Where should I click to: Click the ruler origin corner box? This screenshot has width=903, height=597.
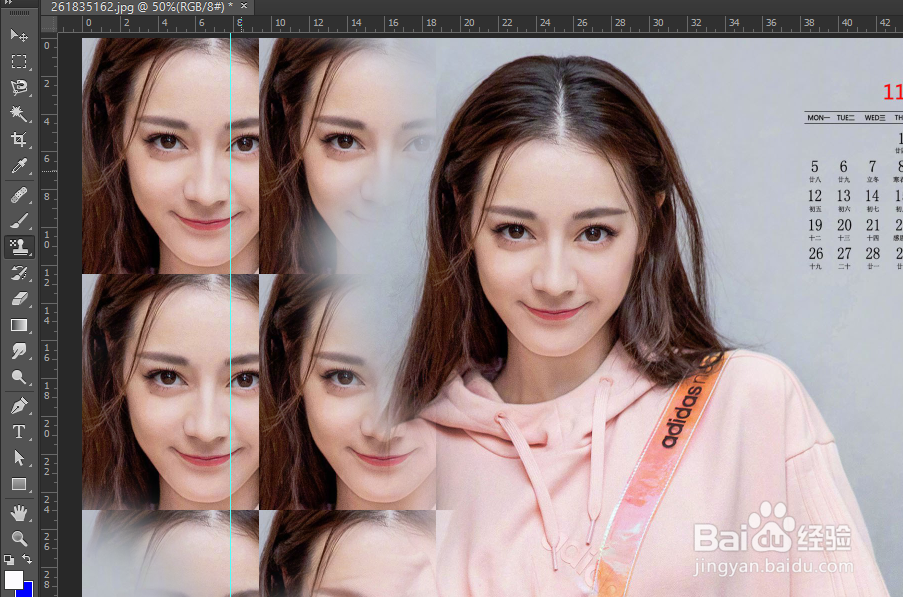click(49, 24)
